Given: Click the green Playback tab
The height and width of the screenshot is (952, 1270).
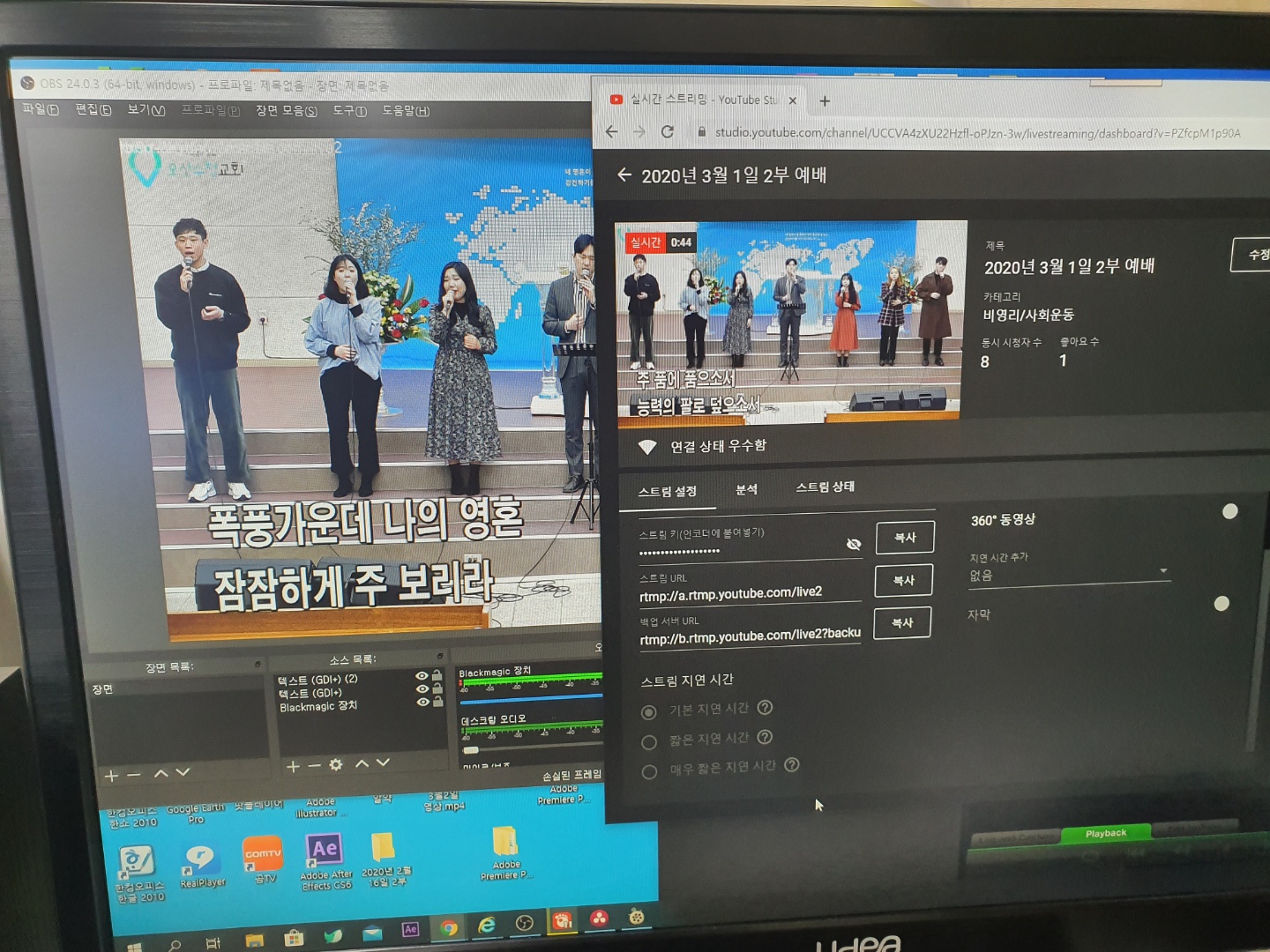Looking at the screenshot, I should [x=1106, y=833].
